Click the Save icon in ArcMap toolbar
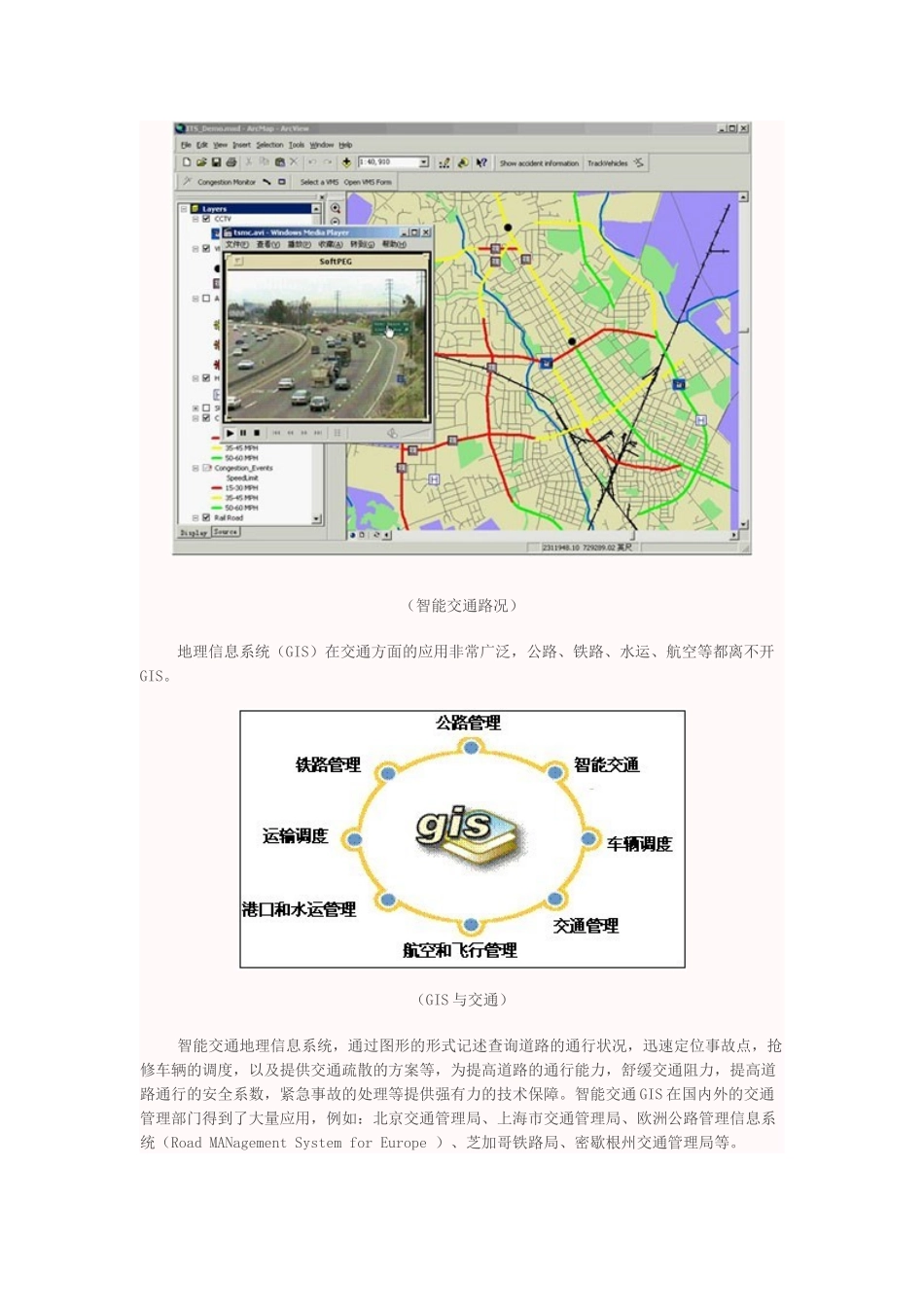 coord(216,162)
